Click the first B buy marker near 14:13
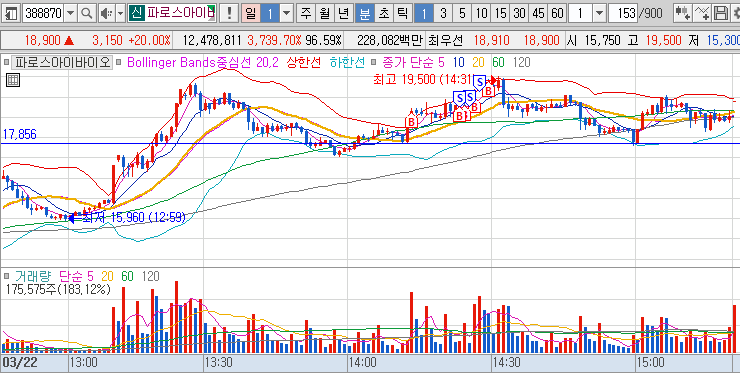The image size is (740, 373). pyautogui.click(x=412, y=121)
